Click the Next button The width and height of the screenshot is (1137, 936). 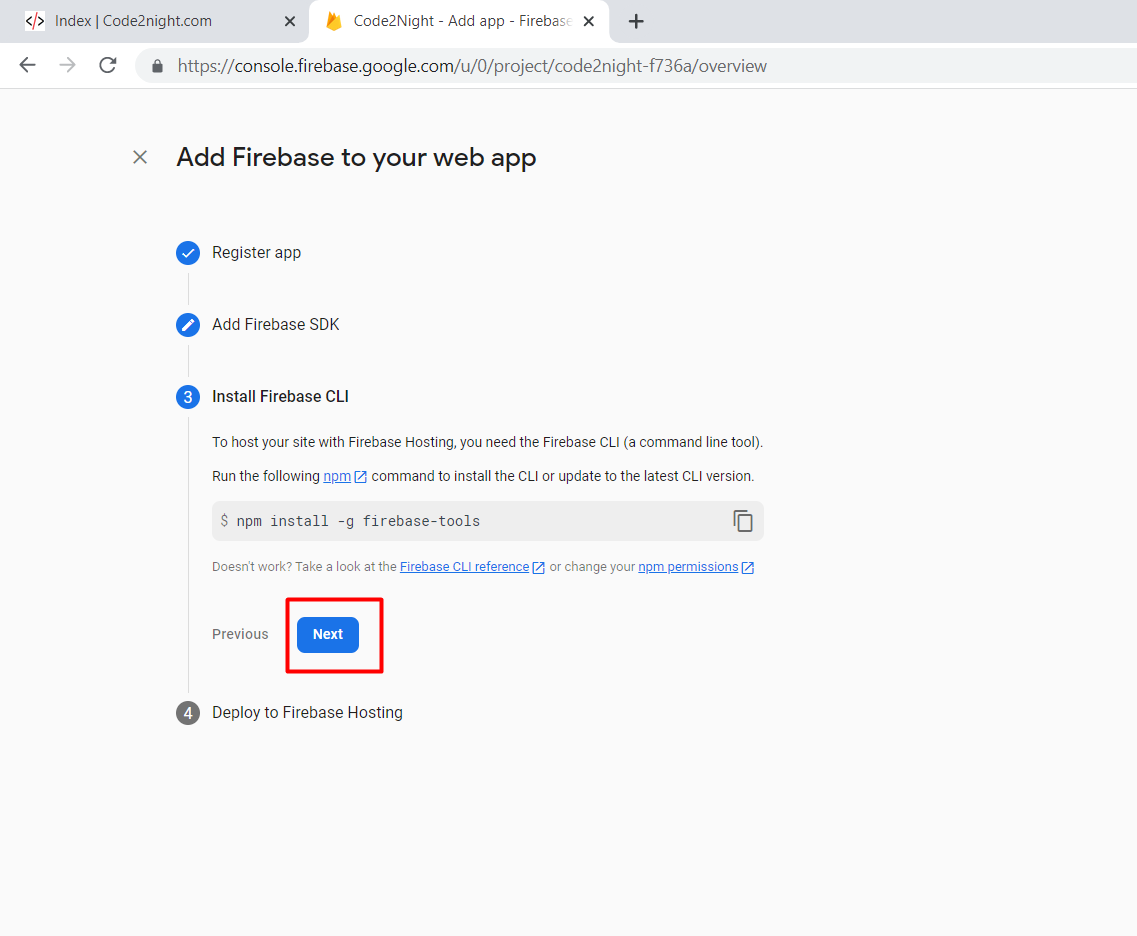328,634
